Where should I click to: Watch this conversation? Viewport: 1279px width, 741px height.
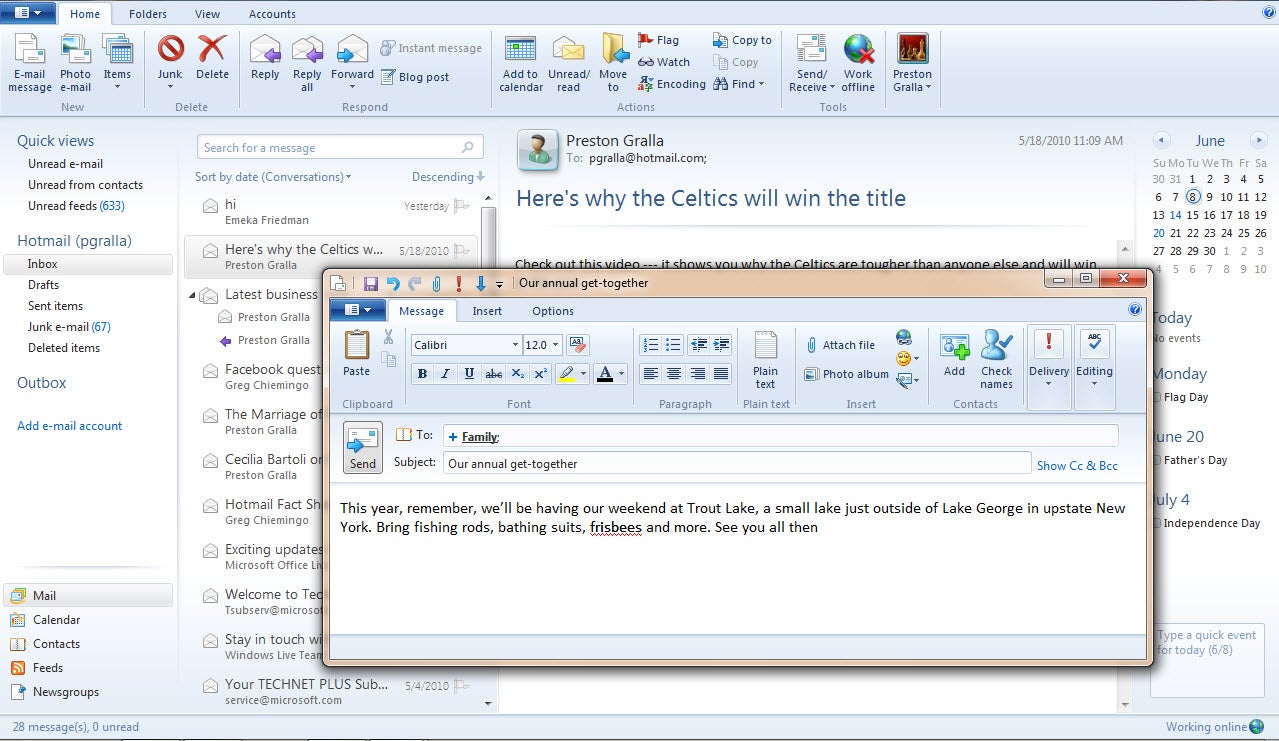tap(663, 62)
